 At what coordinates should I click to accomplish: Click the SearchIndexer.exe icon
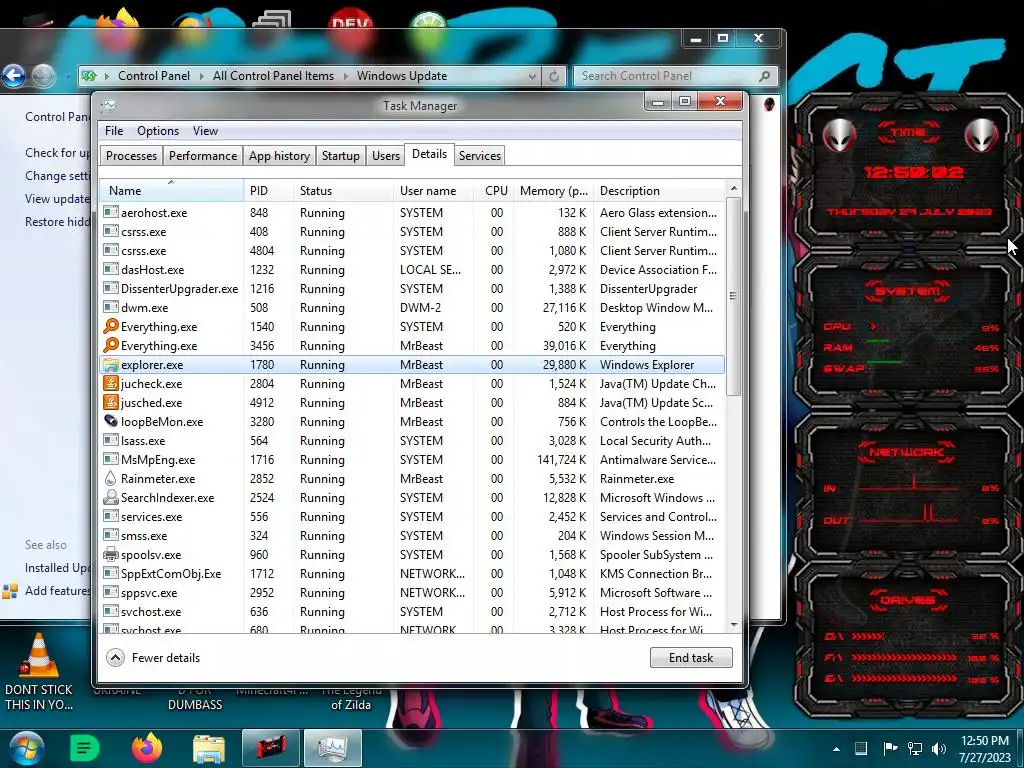coord(110,497)
